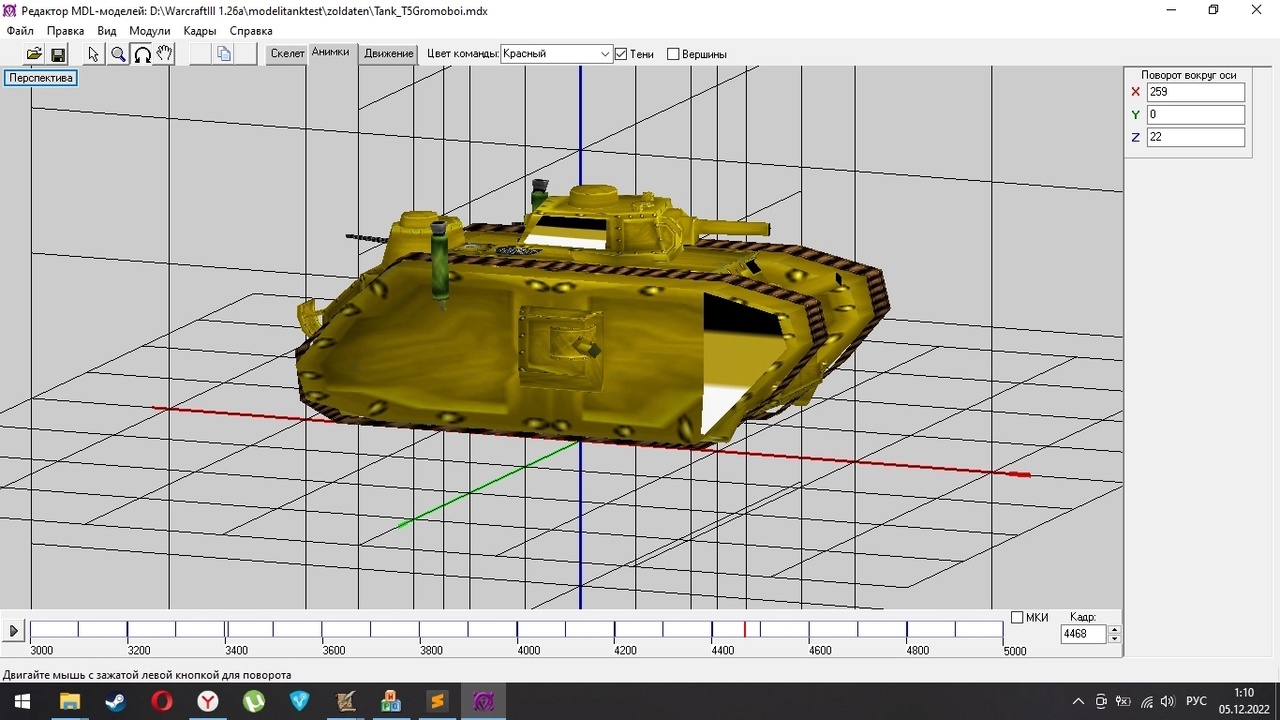This screenshot has width=1280, height=720.
Task: Click the timeline above the 3400 label
Action: coord(225,629)
